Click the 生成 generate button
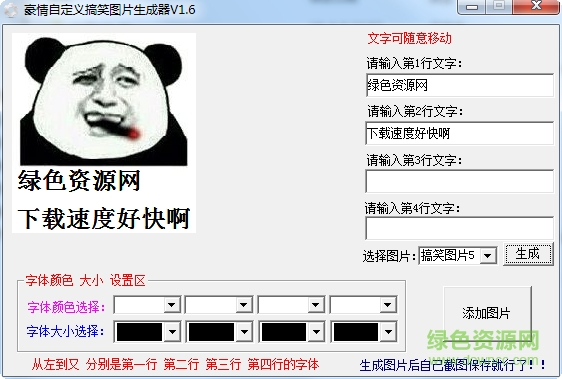 [x=528, y=254]
